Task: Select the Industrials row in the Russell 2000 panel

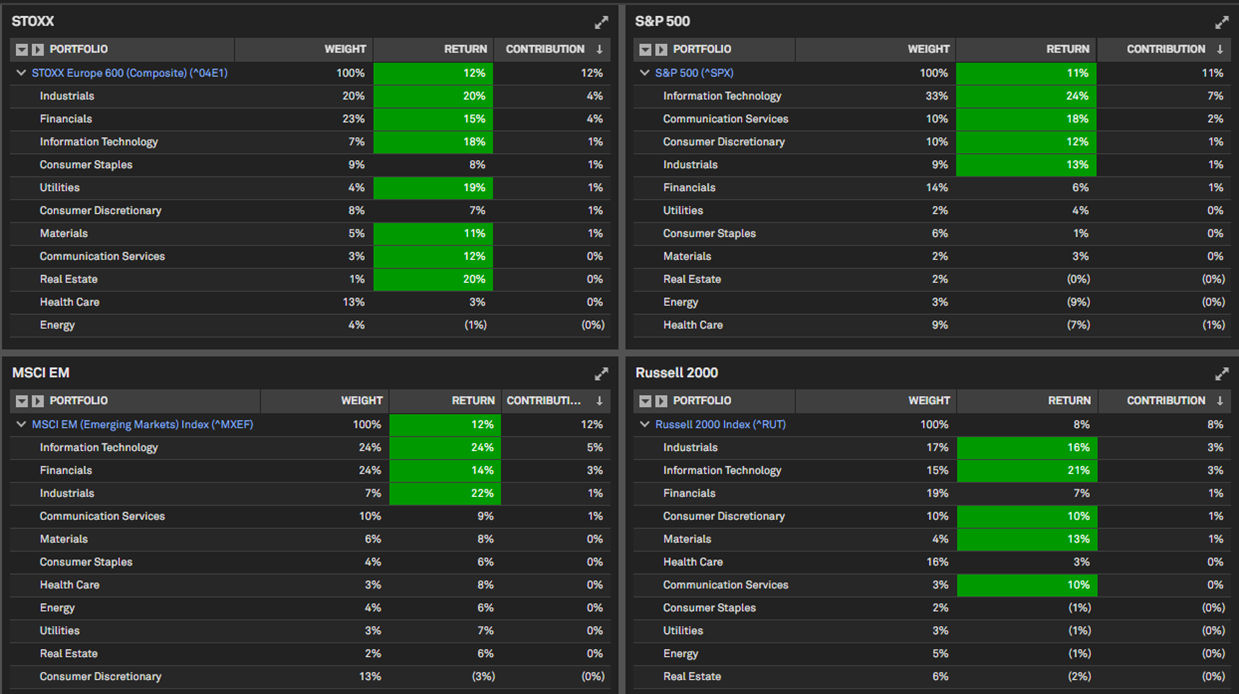Action: pyautogui.click(x=933, y=448)
